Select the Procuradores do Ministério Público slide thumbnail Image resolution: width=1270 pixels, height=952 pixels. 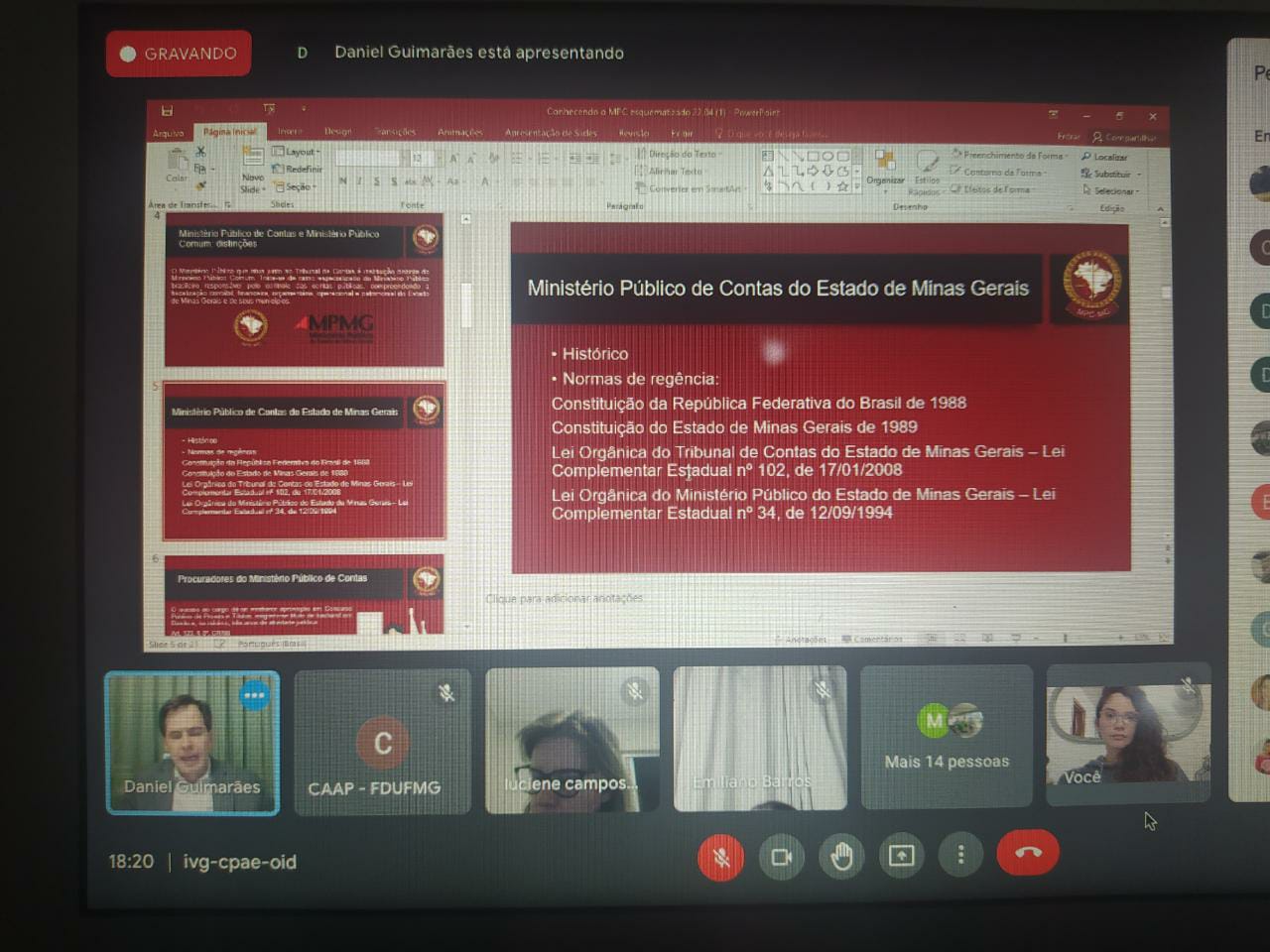(305, 597)
